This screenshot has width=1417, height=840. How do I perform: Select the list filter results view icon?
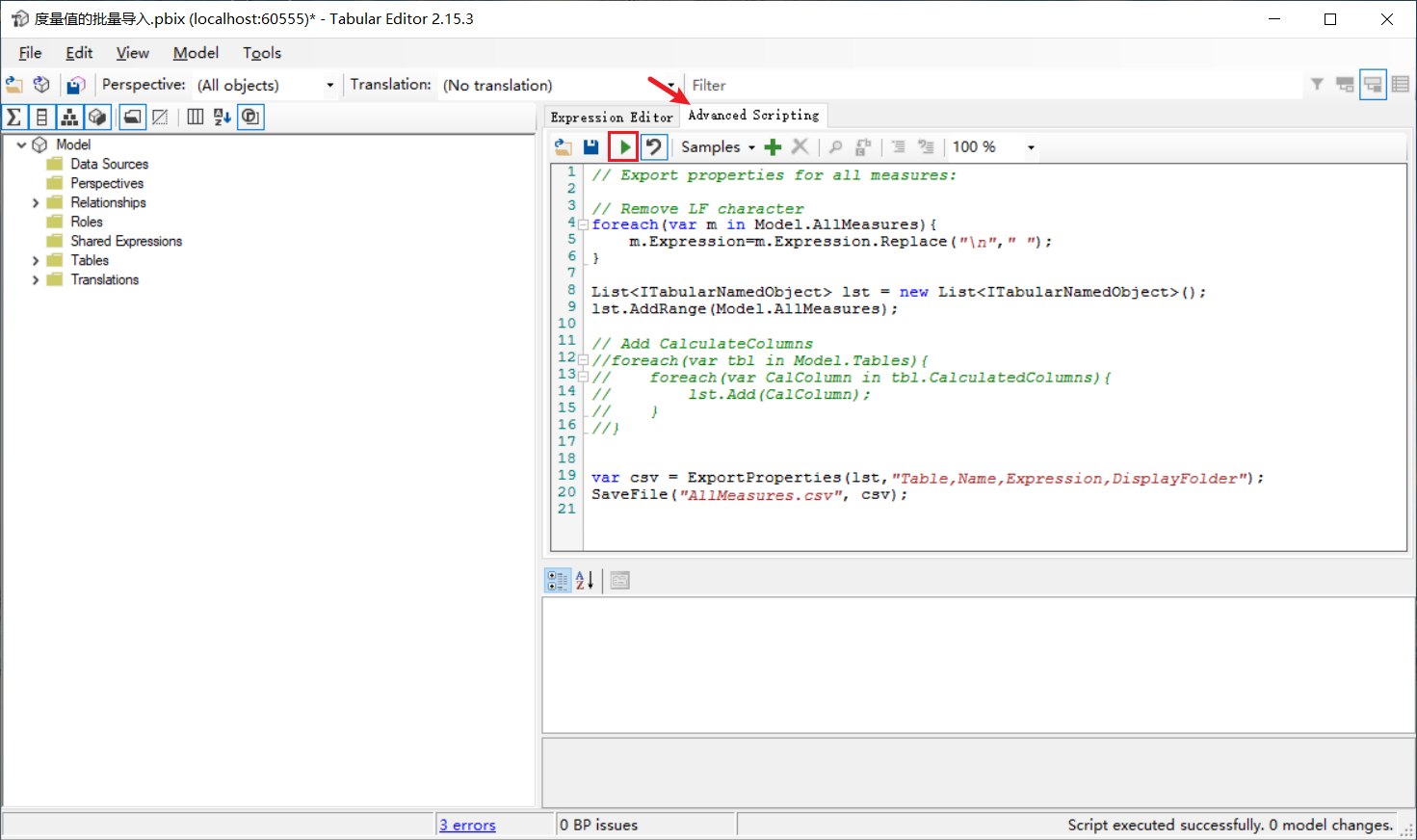(x=1401, y=85)
